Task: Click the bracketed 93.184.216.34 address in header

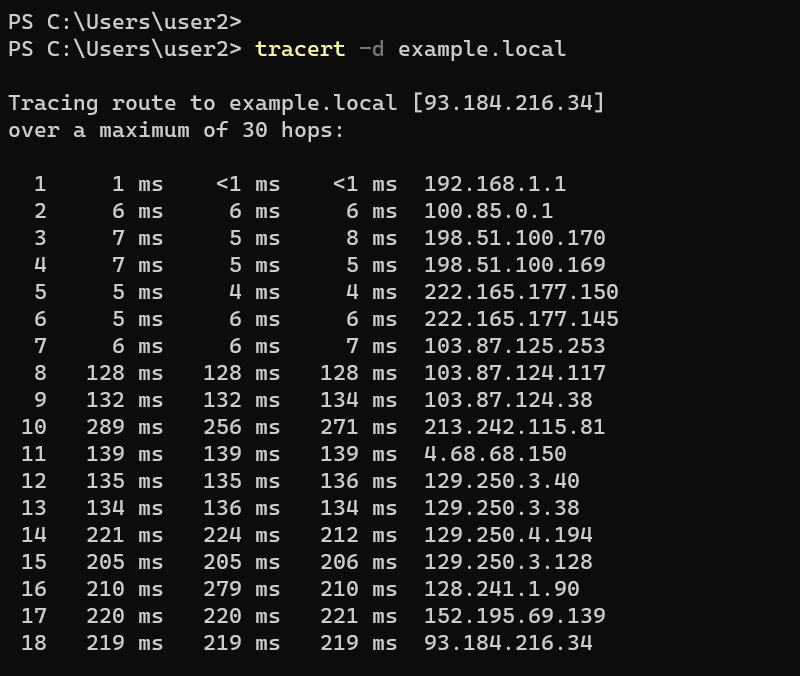Action: click(508, 103)
